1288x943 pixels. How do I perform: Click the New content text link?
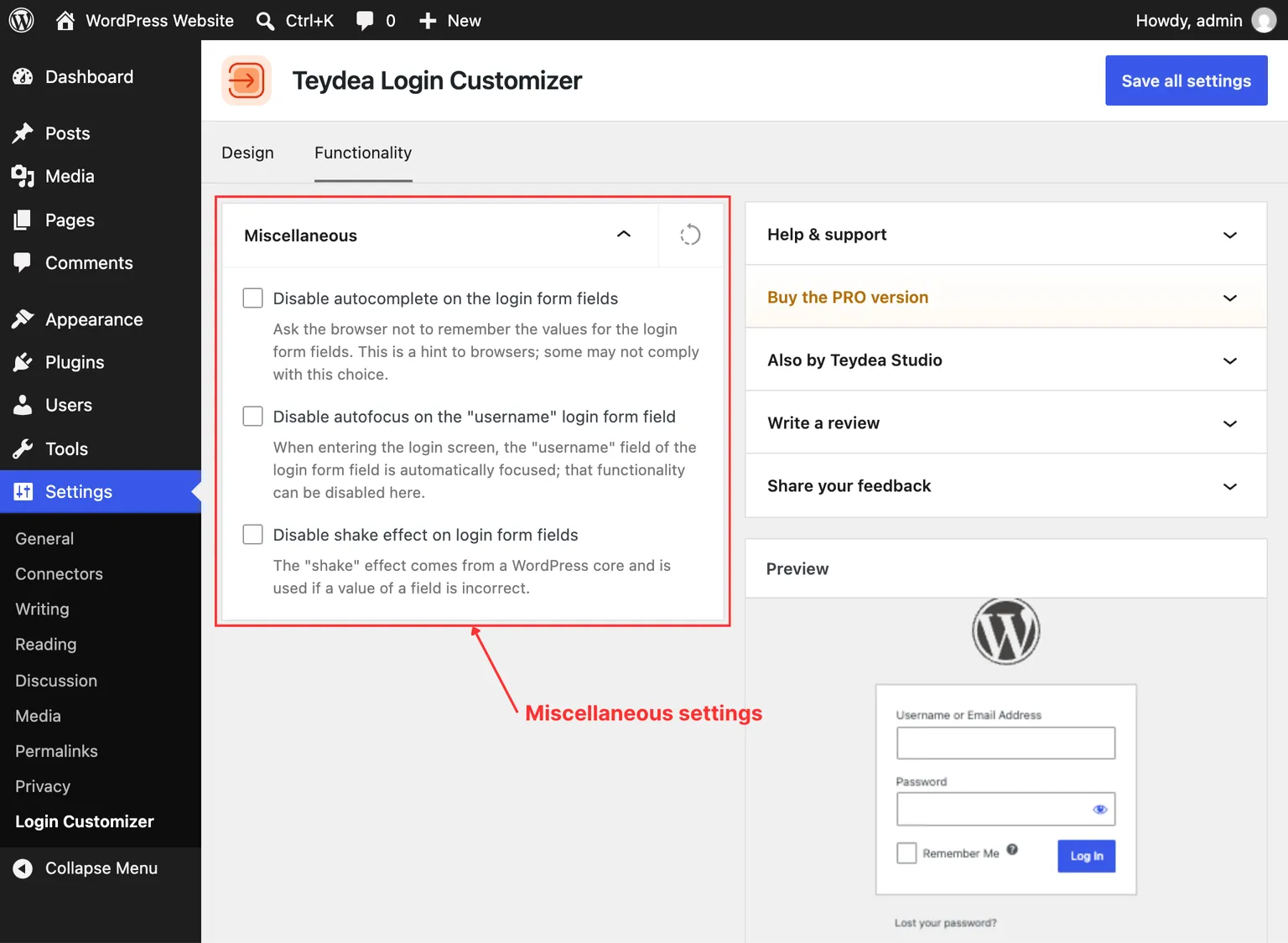(x=464, y=20)
